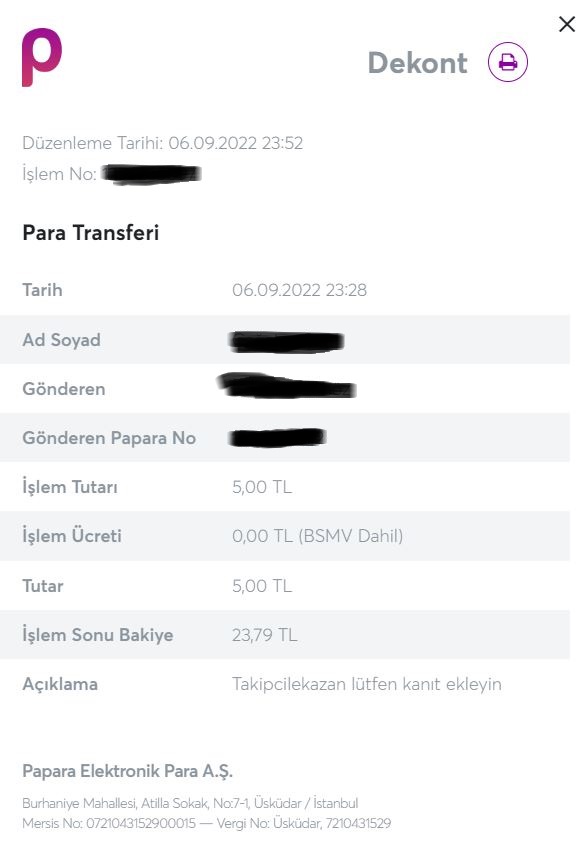Click the redacted Gönderen name

[x=287, y=386]
